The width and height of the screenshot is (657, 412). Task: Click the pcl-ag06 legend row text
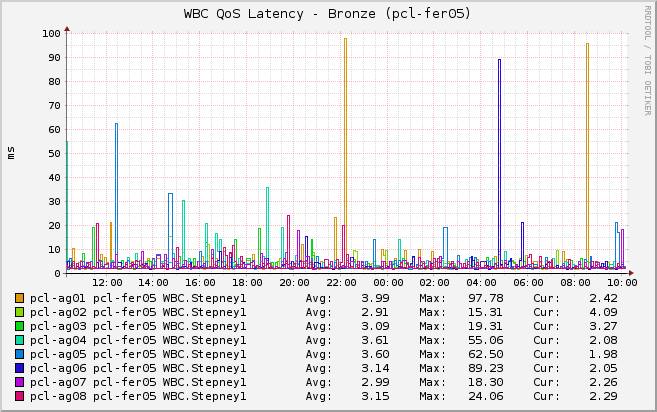(138, 368)
